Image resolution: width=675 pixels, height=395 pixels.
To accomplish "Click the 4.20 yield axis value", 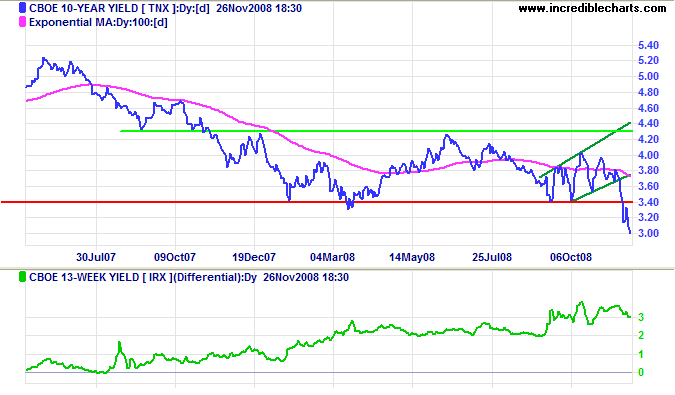I will point(648,139).
